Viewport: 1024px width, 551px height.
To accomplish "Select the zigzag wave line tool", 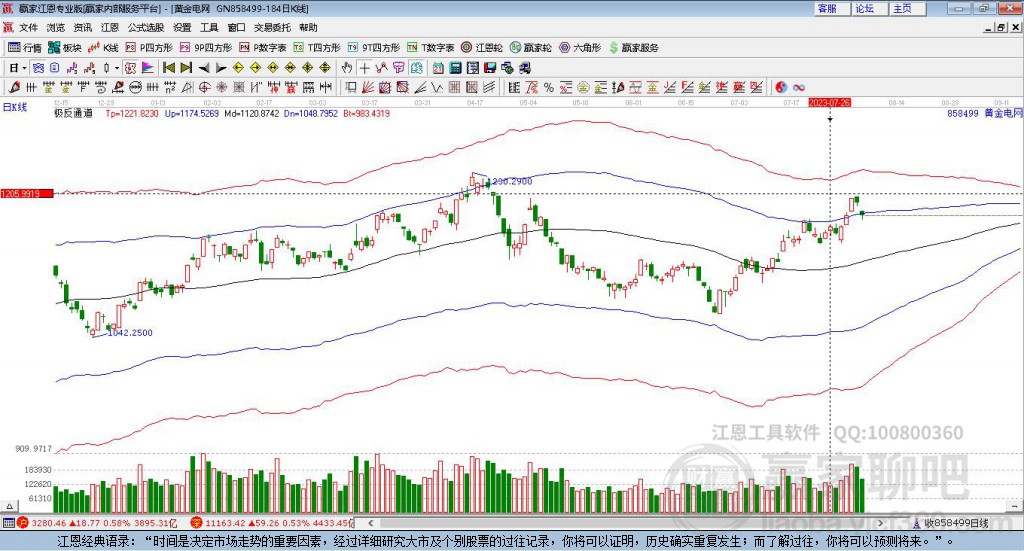I will (436, 87).
